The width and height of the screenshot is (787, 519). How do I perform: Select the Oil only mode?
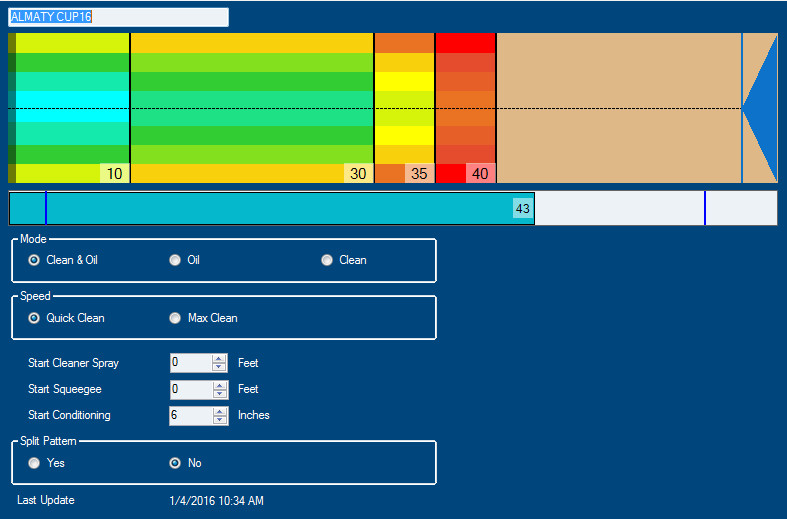tap(175, 260)
